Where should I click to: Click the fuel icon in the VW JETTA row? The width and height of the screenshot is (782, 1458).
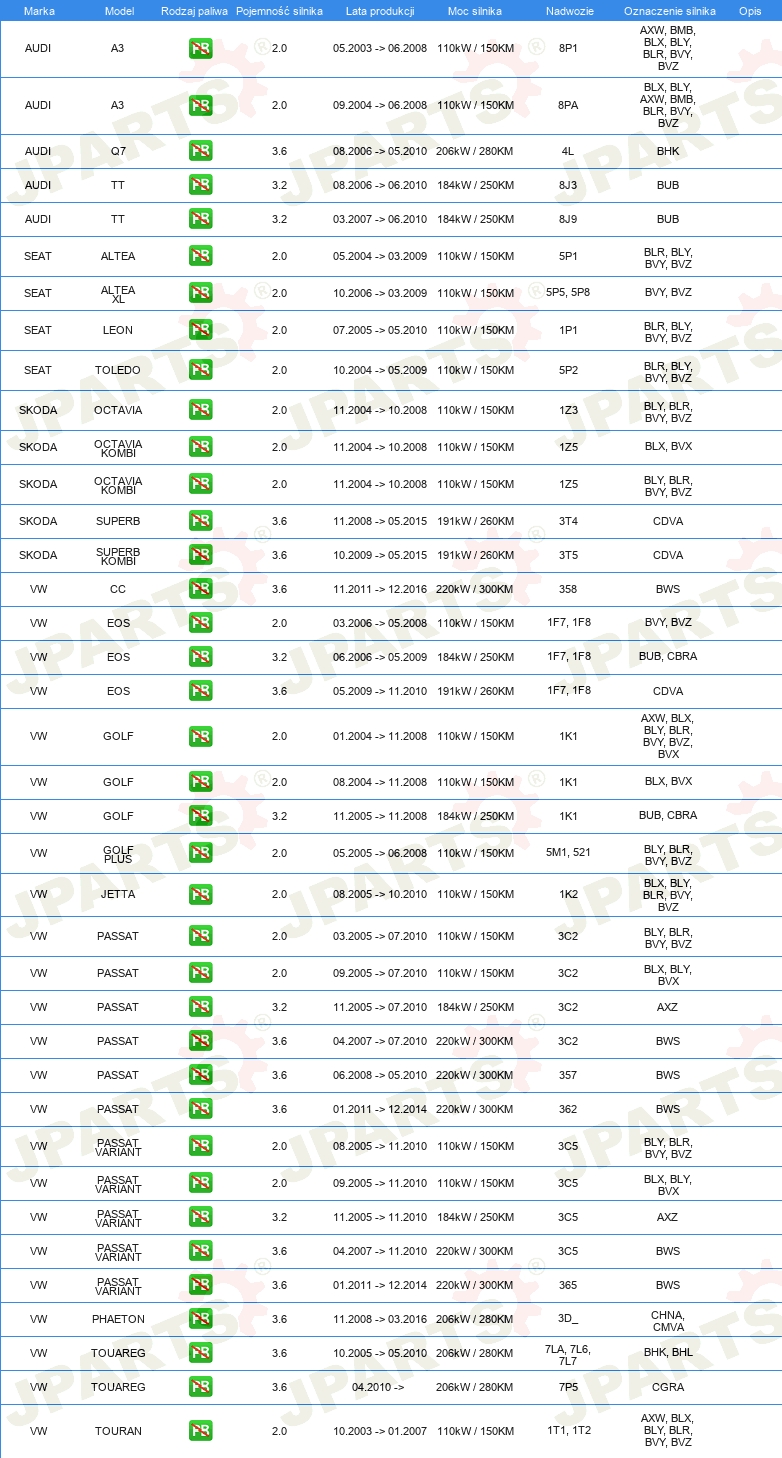point(200,895)
